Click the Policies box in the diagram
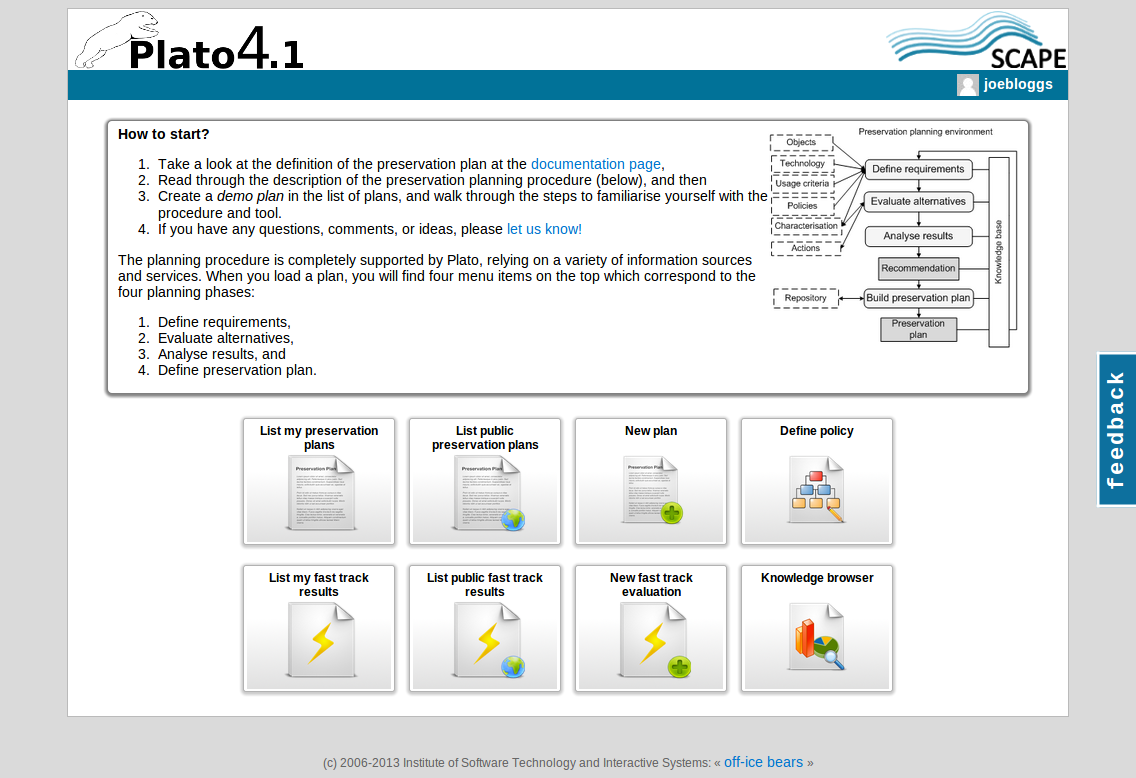This screenshot has width=1136, height=778. 802,206
